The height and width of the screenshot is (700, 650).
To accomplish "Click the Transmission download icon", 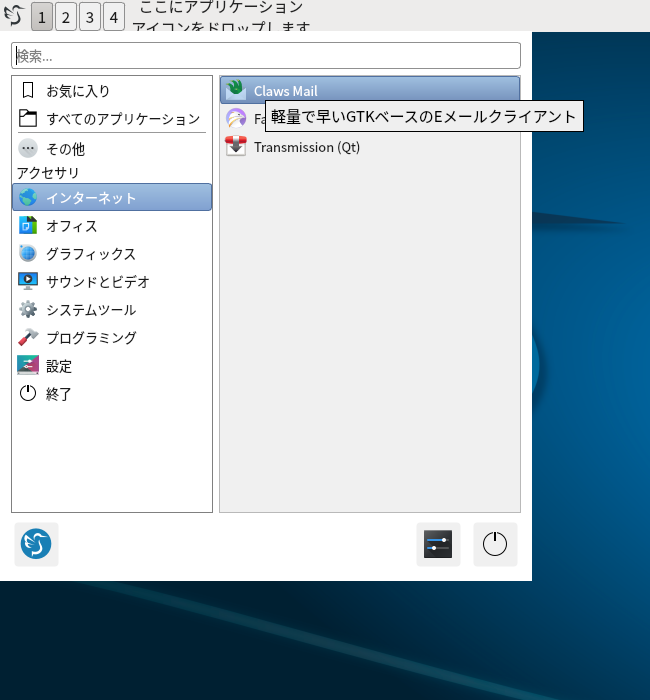I will pos(236,146).
